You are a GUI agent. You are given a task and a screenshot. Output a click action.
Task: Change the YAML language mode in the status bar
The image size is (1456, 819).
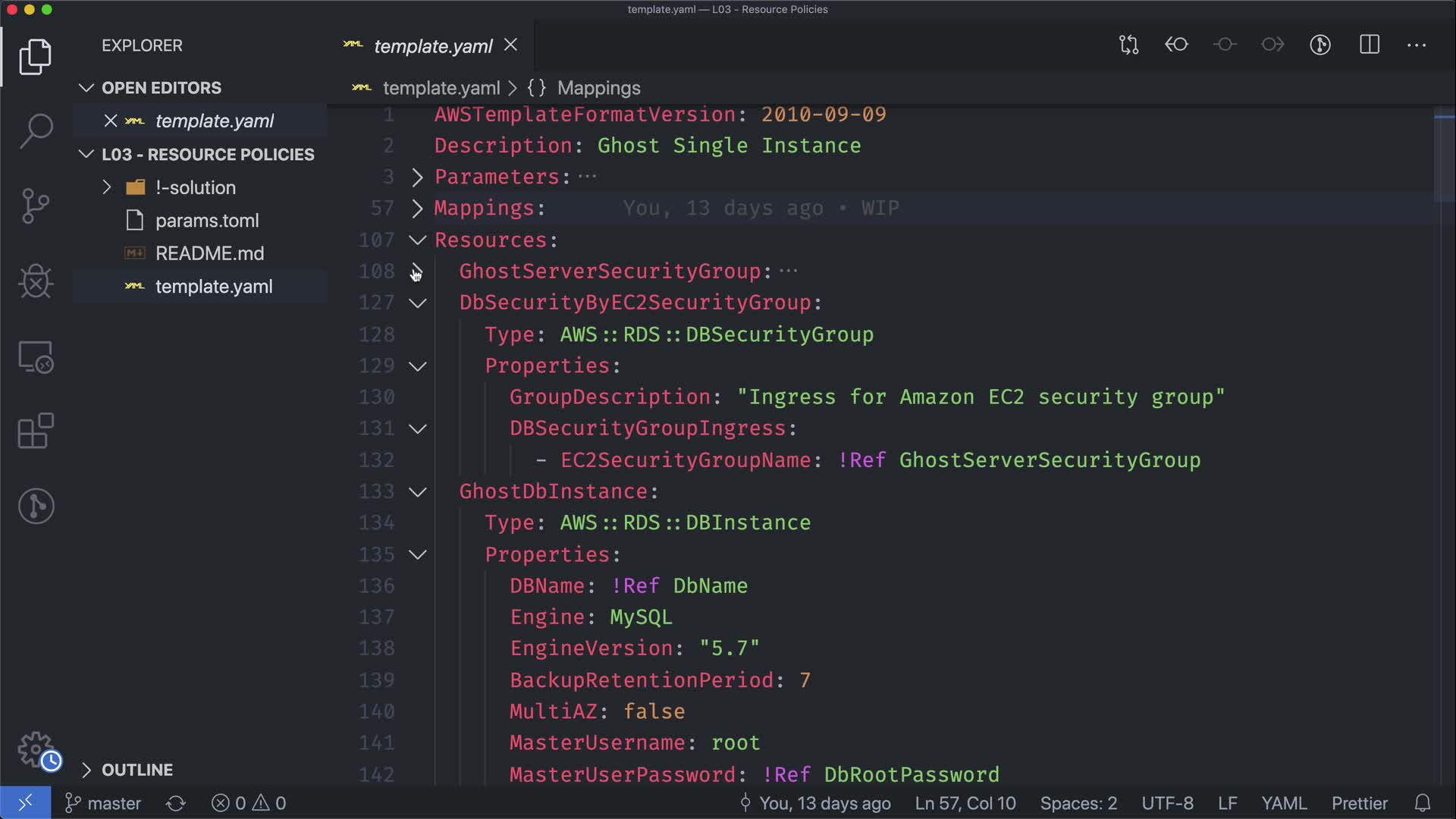(x=1283, y=803)
